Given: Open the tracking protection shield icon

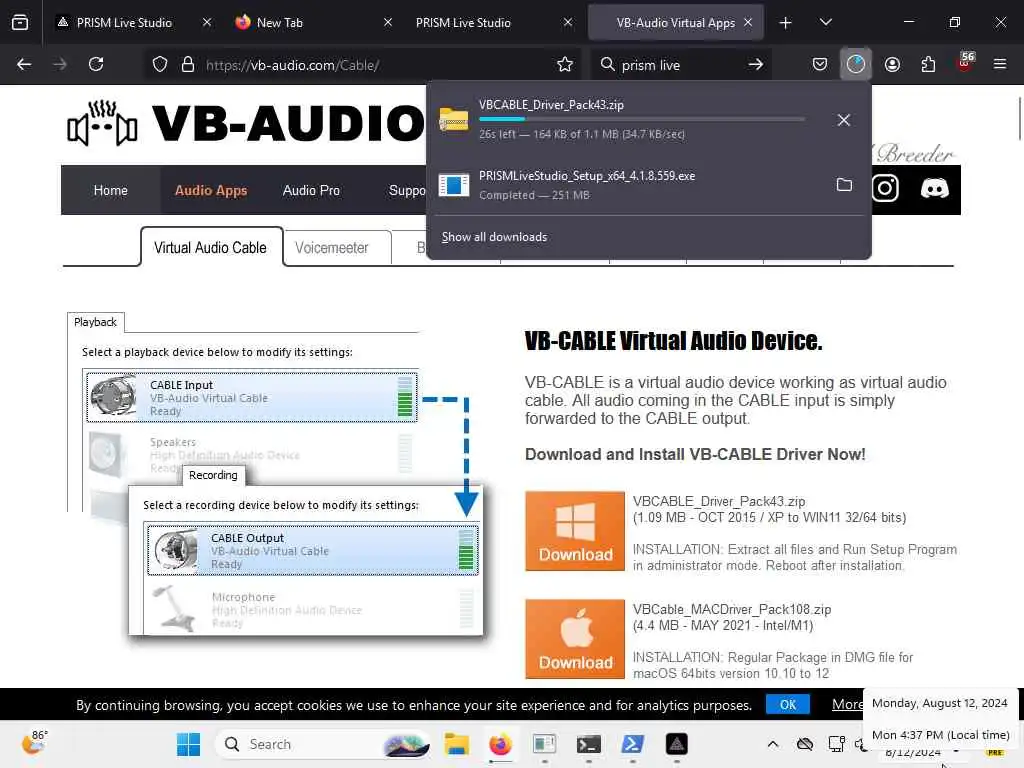Looking at the screenshot, I should point(160,65).
